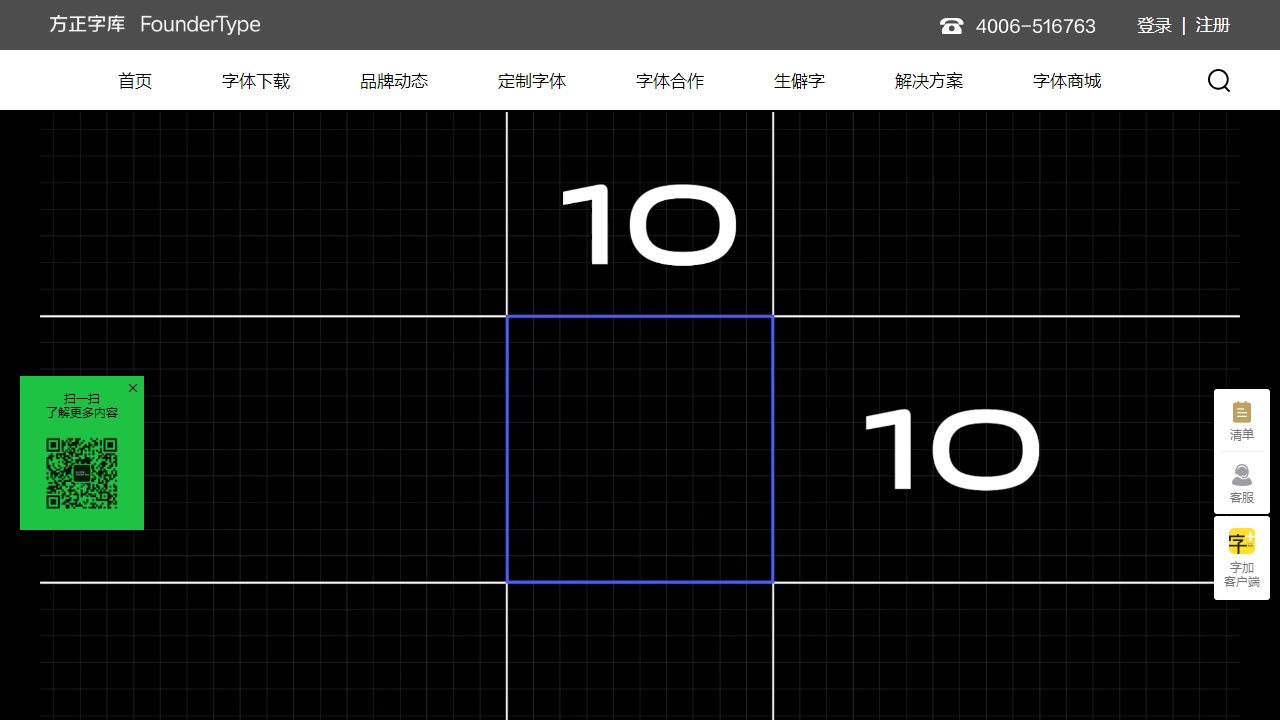Open the 字加 client icon
The image size is (1280, 720).
1242,558
